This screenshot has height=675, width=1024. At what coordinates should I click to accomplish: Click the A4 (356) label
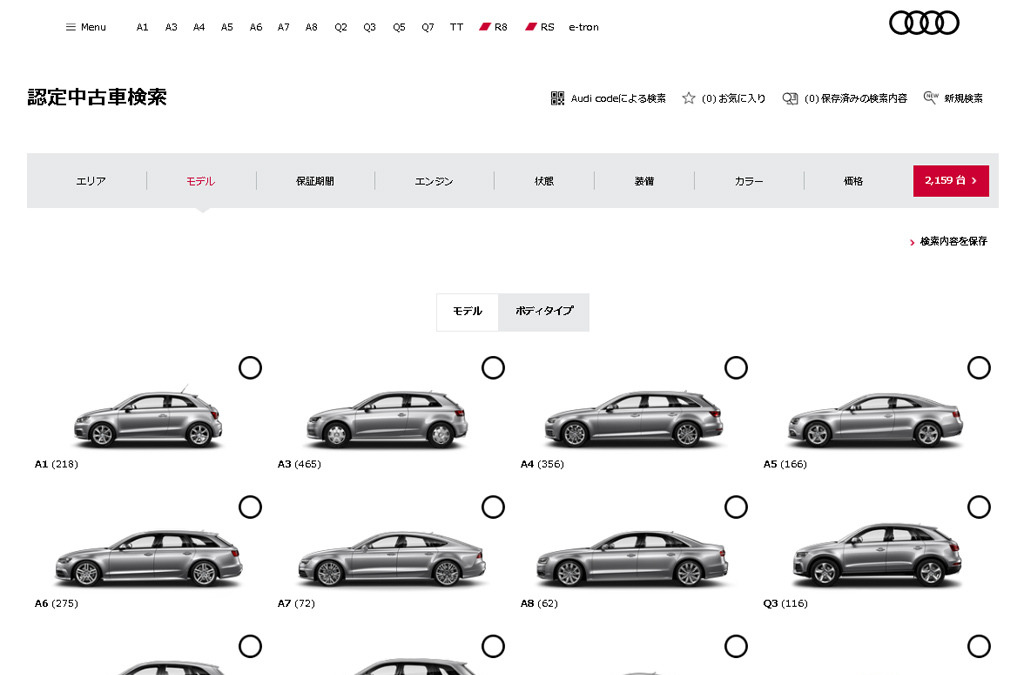tap(542, 464)
